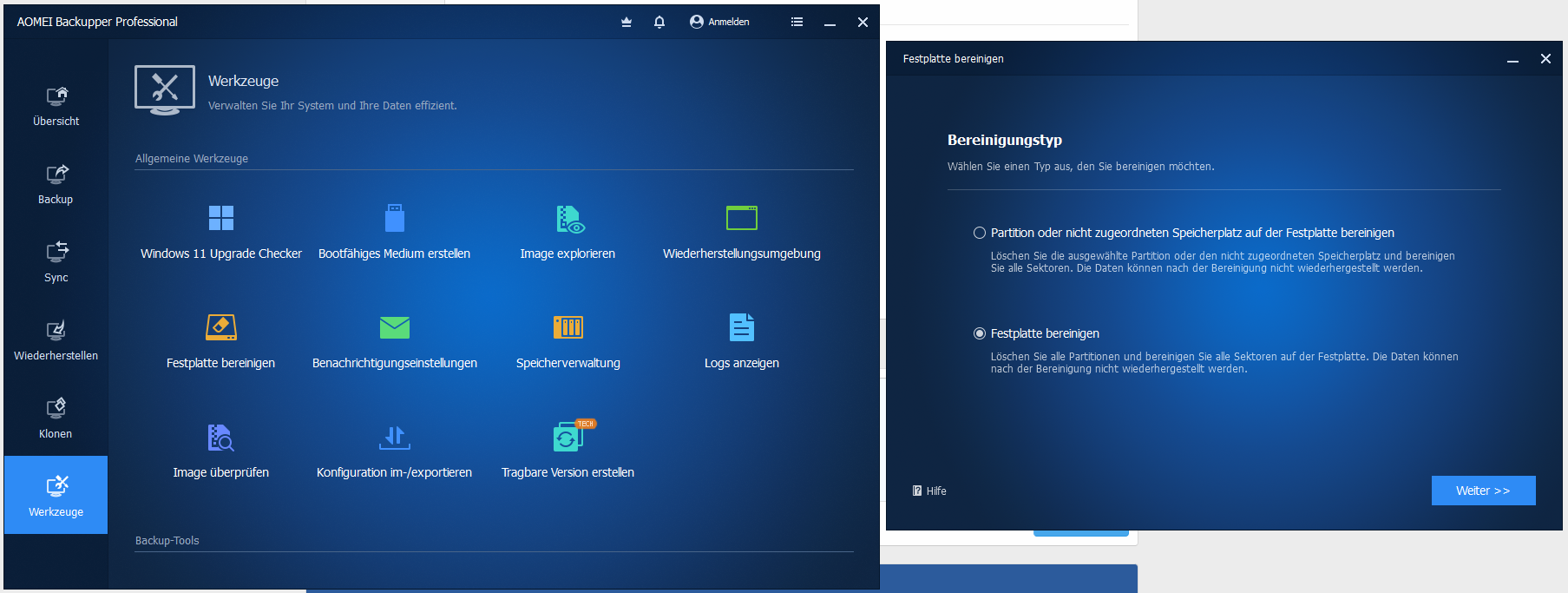The width and height of the screenshot is (1568, 593).
Task: Click the Hilfe question mark icon
Action: tap(917, 491)
